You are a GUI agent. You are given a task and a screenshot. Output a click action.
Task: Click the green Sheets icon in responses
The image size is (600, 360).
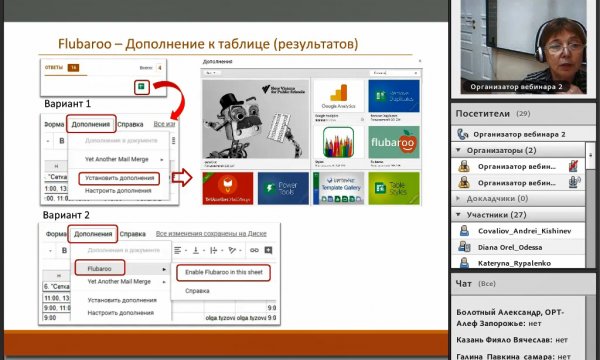click(141, 87)
